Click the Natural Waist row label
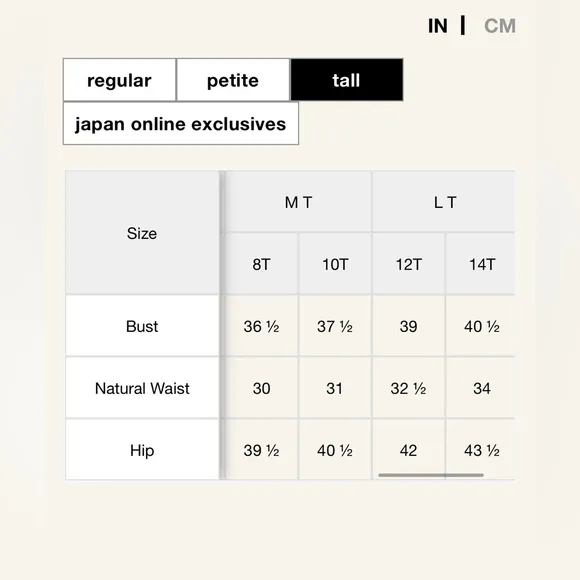The height and width of the screenshot is (580, 580). click(142, 388)
